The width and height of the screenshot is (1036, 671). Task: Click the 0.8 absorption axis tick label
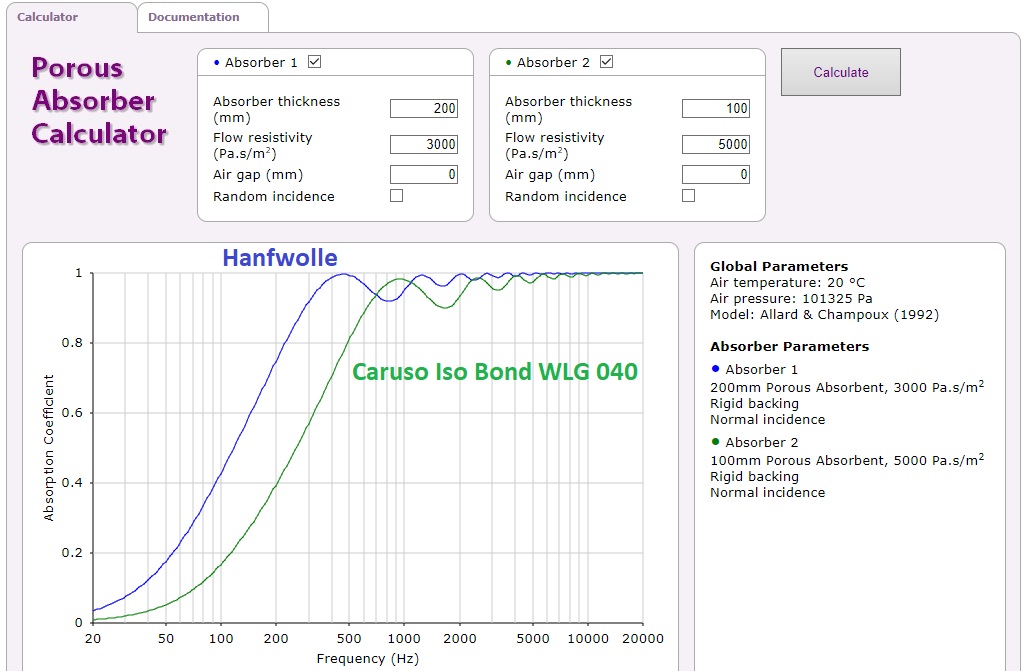[x=72, y=343]
